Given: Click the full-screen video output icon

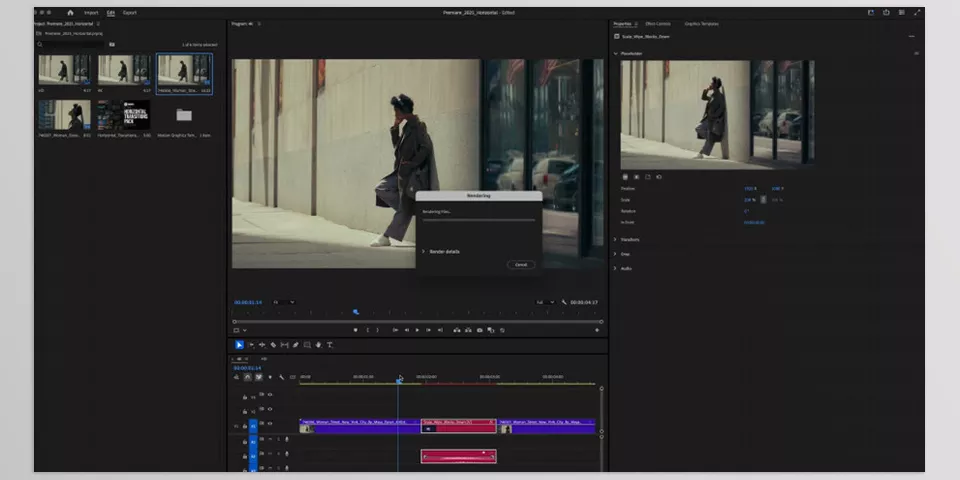Looking at the screenshot, I should pos(917,12).
